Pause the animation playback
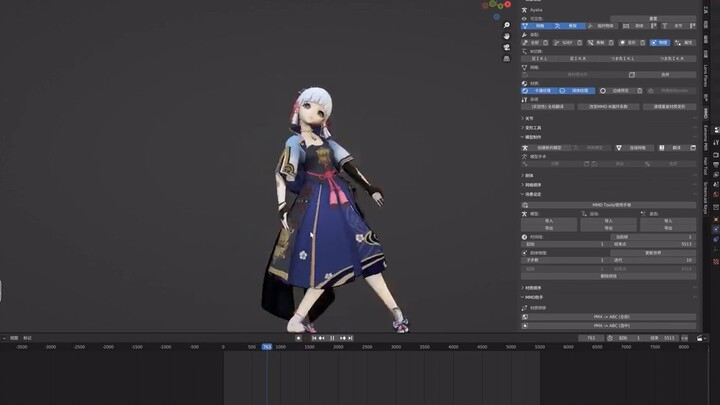Viewport: 720px width, 405px height. point(332,338)
